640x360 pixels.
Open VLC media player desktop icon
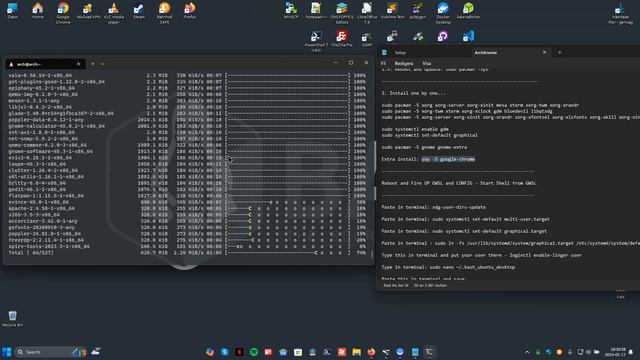pos(113,13)
